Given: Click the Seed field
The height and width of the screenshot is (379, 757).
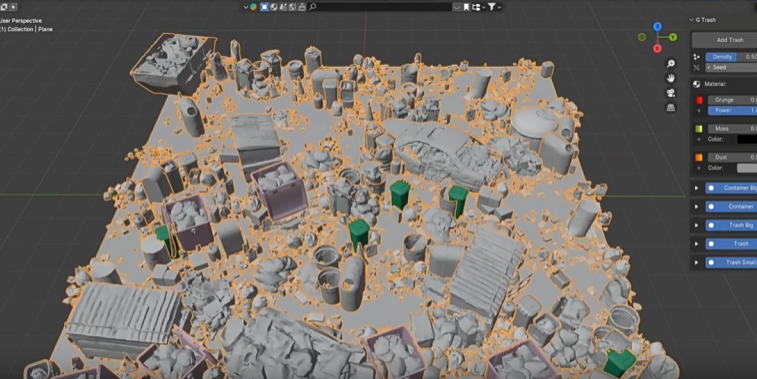Looking at the screenshot, I should coord(731,68).
